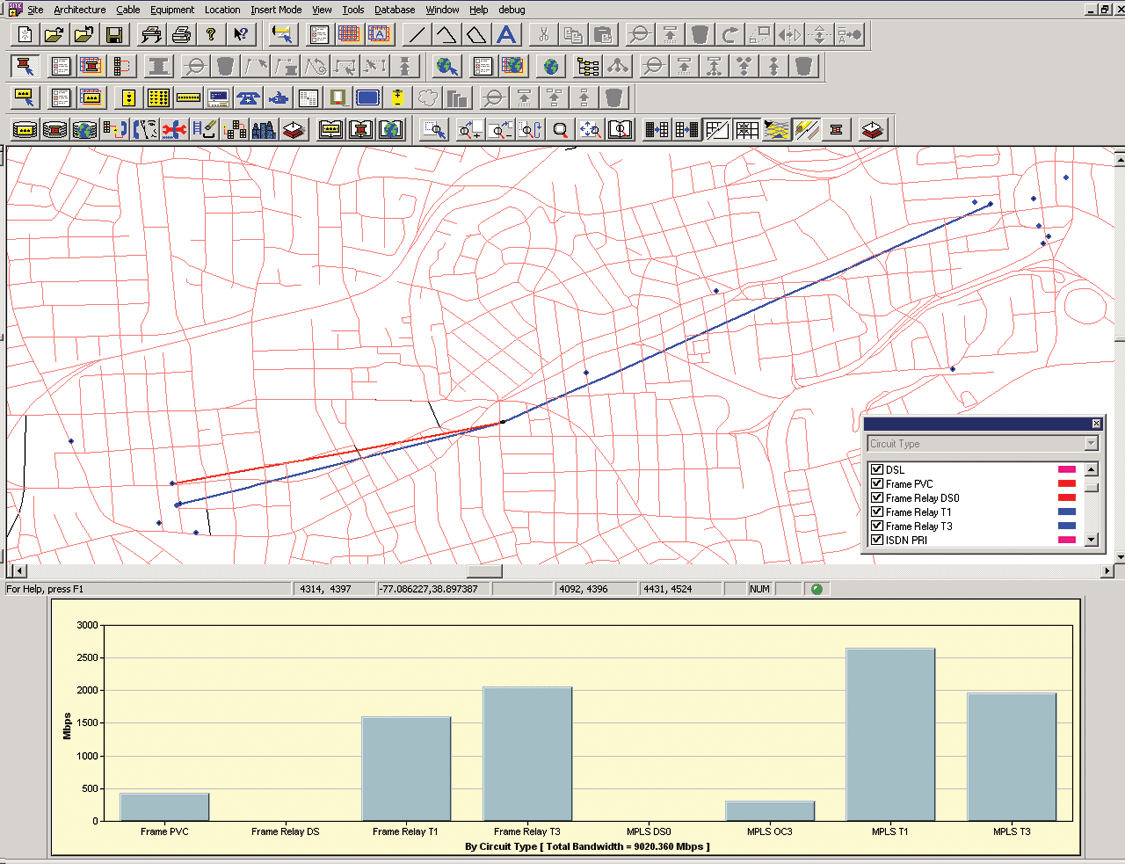1125x864 pixels.
Task: Select the straight line drawing tool
Action: [417, 35]
